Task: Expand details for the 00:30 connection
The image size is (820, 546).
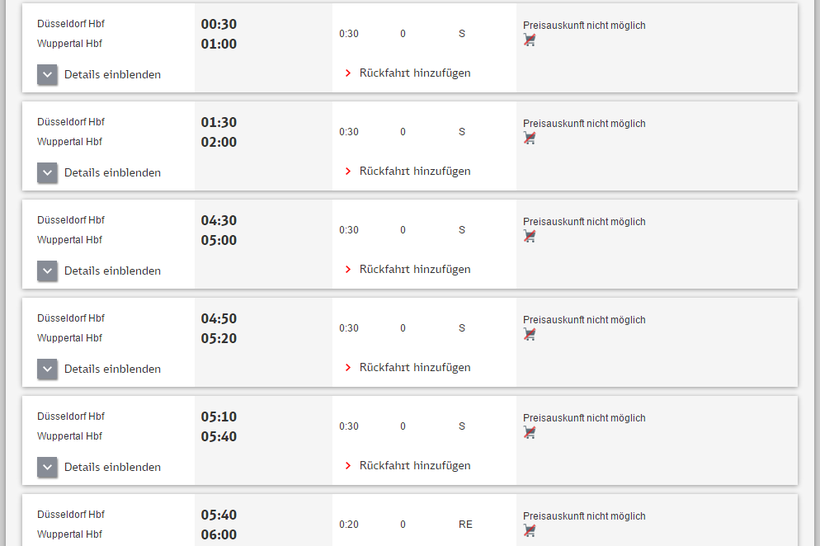Action: [x=47, y=74]
